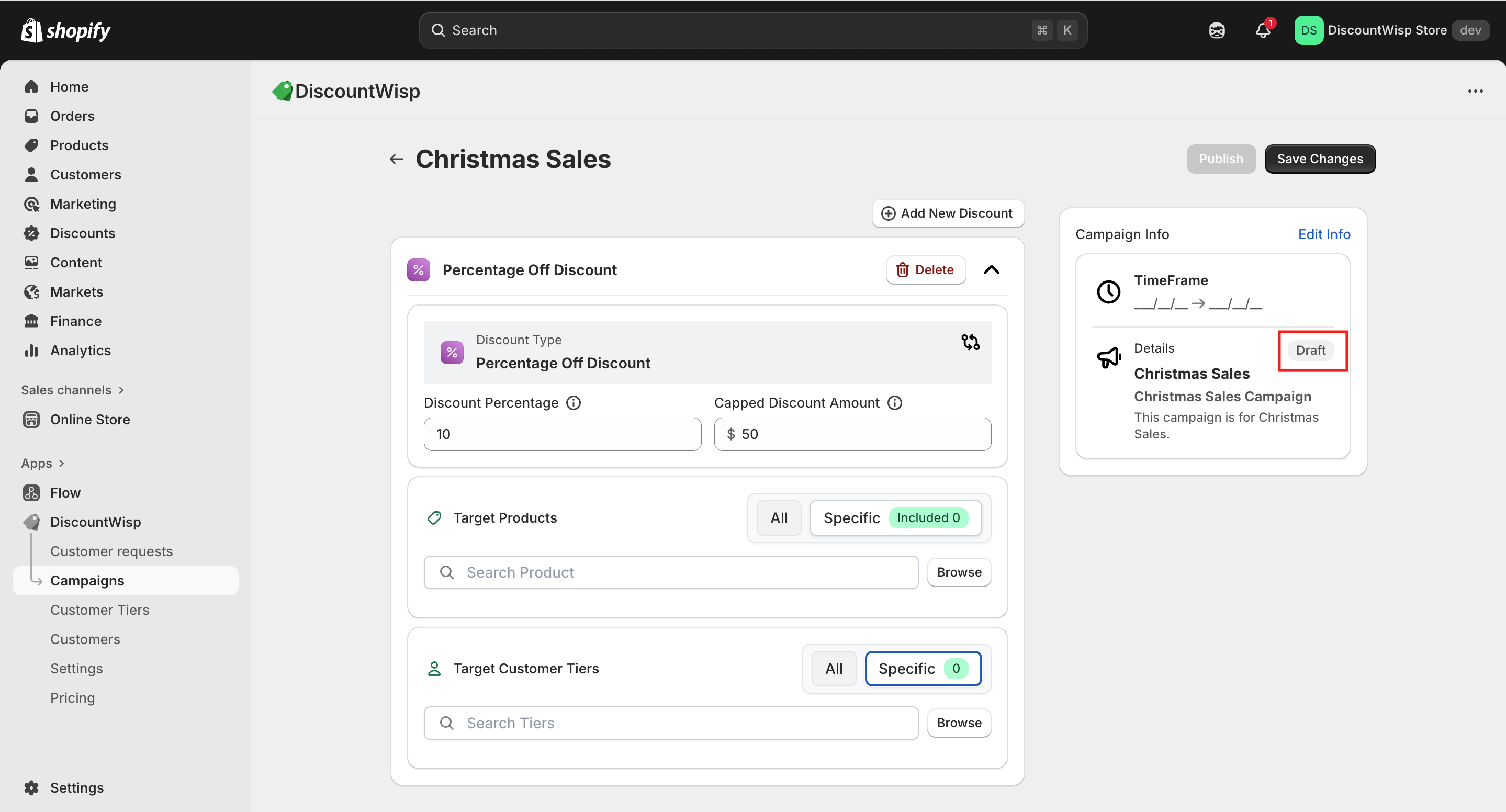Select All for Target Customer Tiers

pyautogui.click(x=834, y=668)
